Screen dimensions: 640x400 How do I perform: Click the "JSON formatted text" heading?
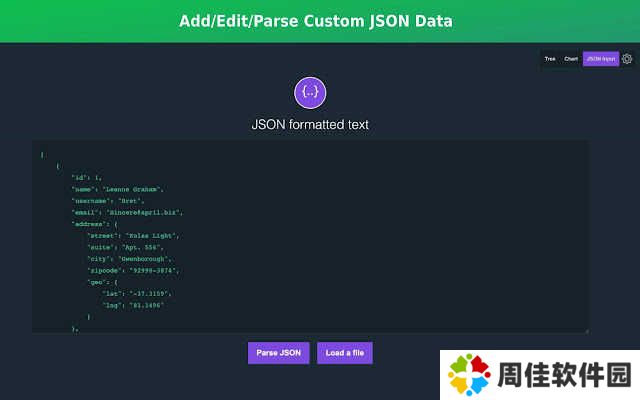point(310,125)
